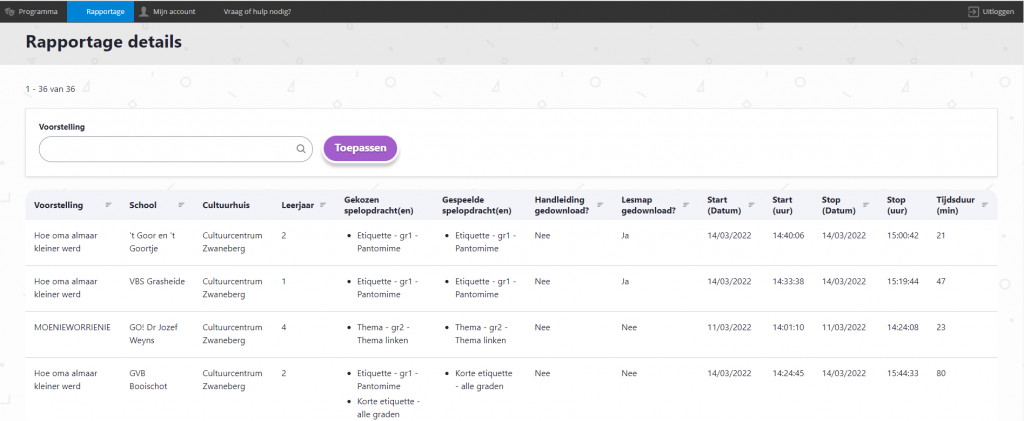
Task: Select the MOENIEWORRIENIE row cell
Action: click(72, 327)
